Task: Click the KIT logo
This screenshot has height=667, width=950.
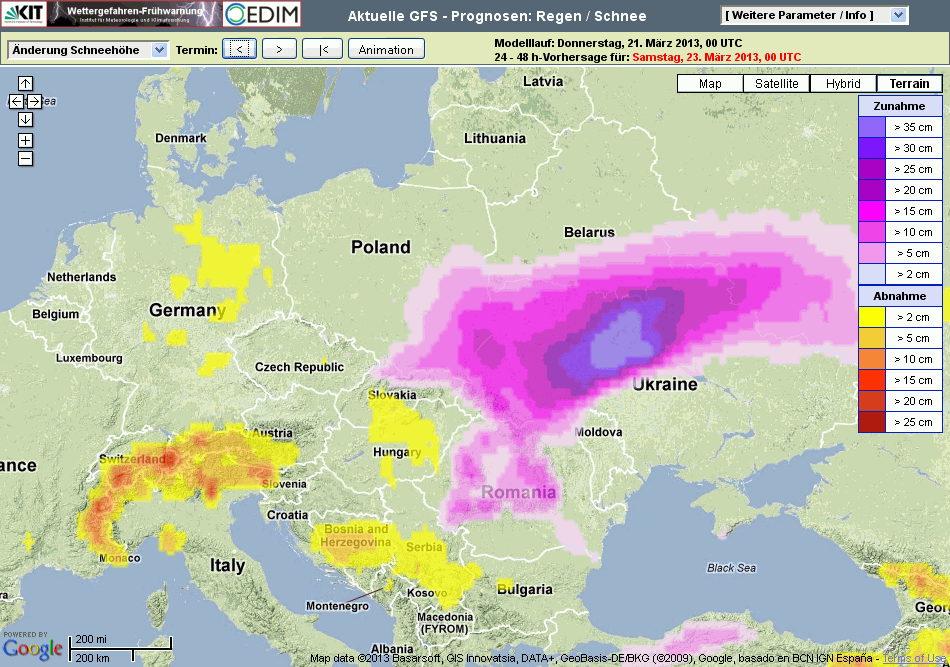Action: 22,14
